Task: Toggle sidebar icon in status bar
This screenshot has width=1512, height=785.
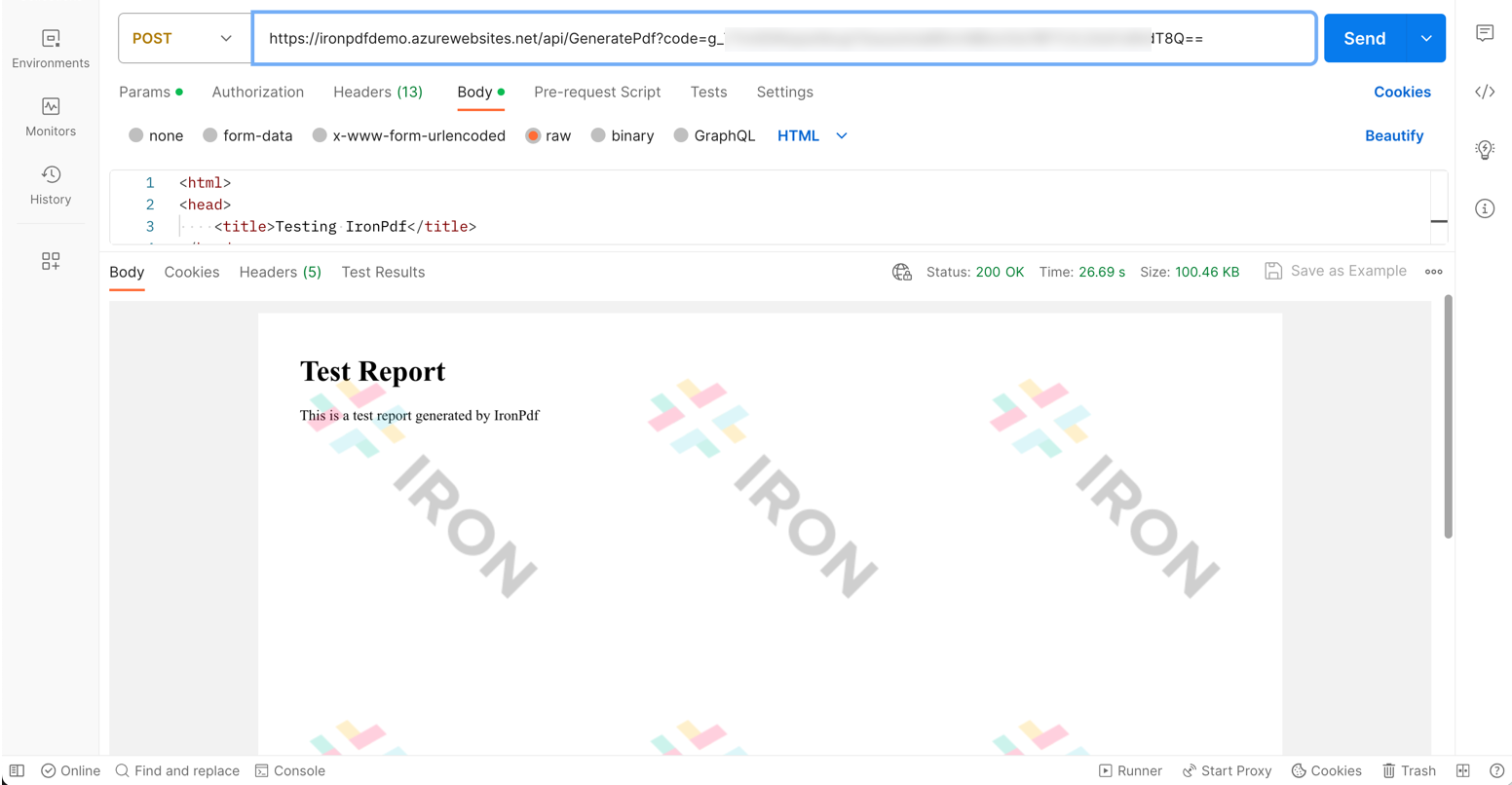Action: (x=17, y=770)
